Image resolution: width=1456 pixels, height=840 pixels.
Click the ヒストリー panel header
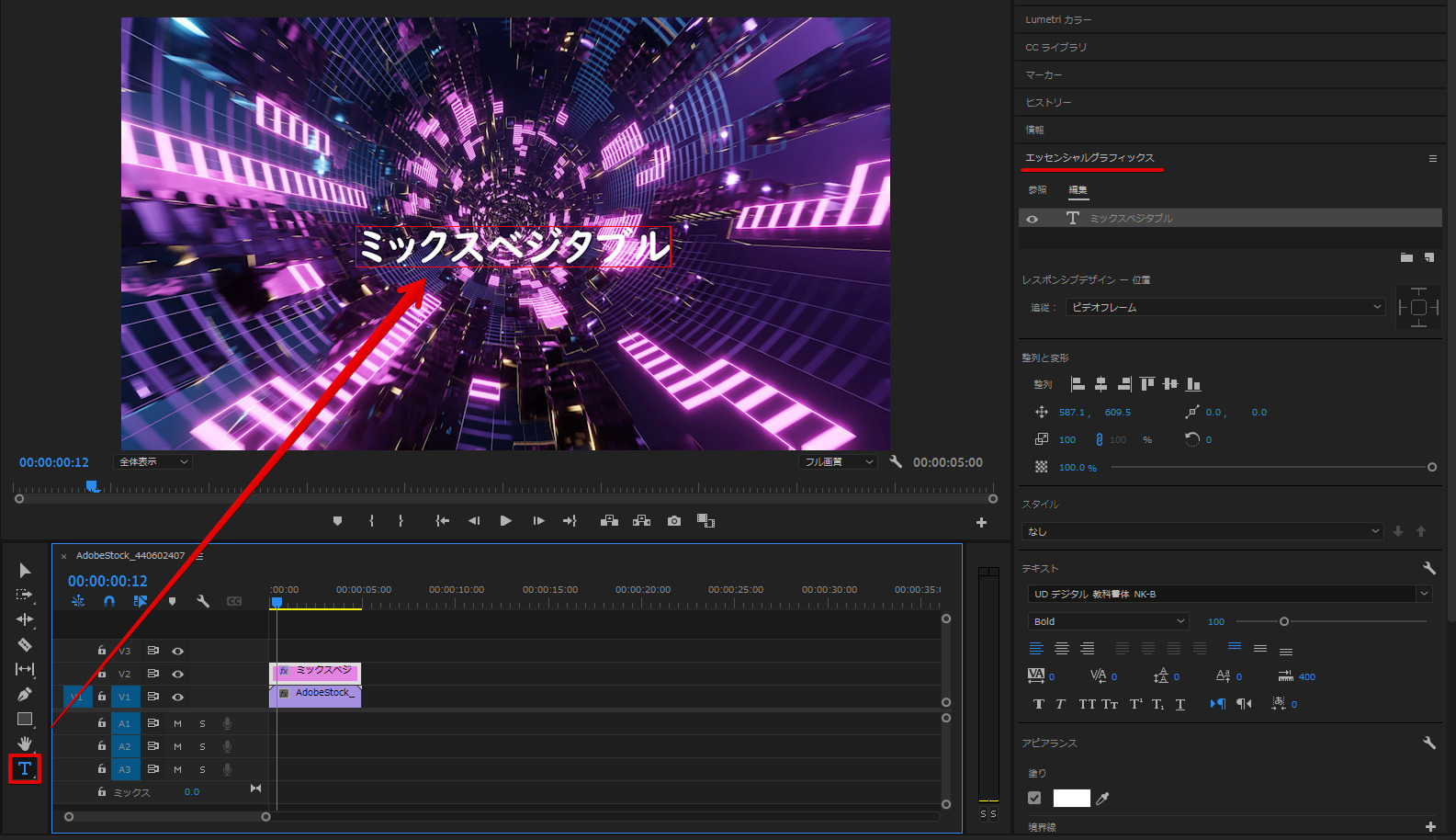click(x=1048, y=103)
